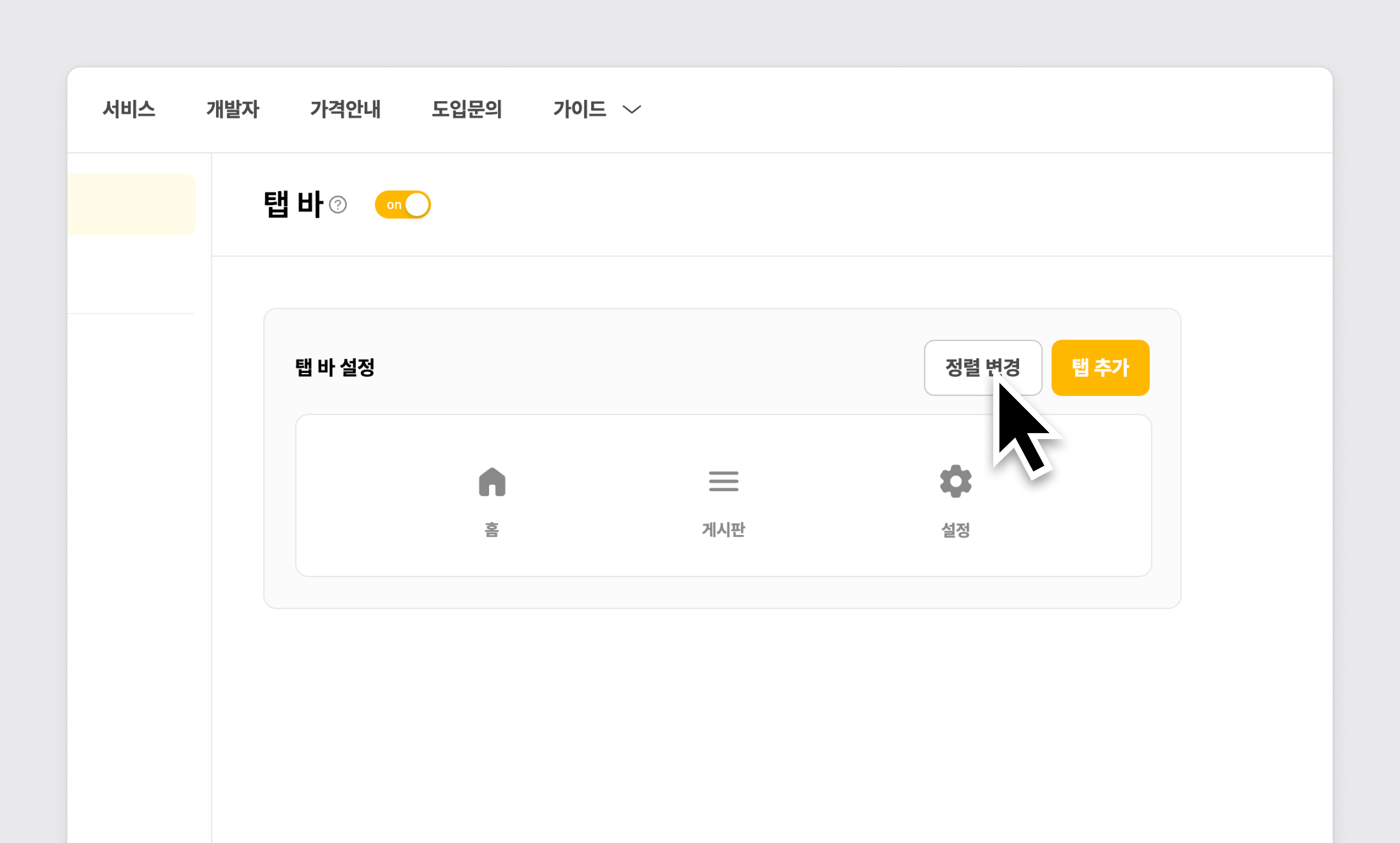Select the 홈 tab label
Image resolution: width=1400 pixels, height=843 pixels.
click(x=492, y=529)
